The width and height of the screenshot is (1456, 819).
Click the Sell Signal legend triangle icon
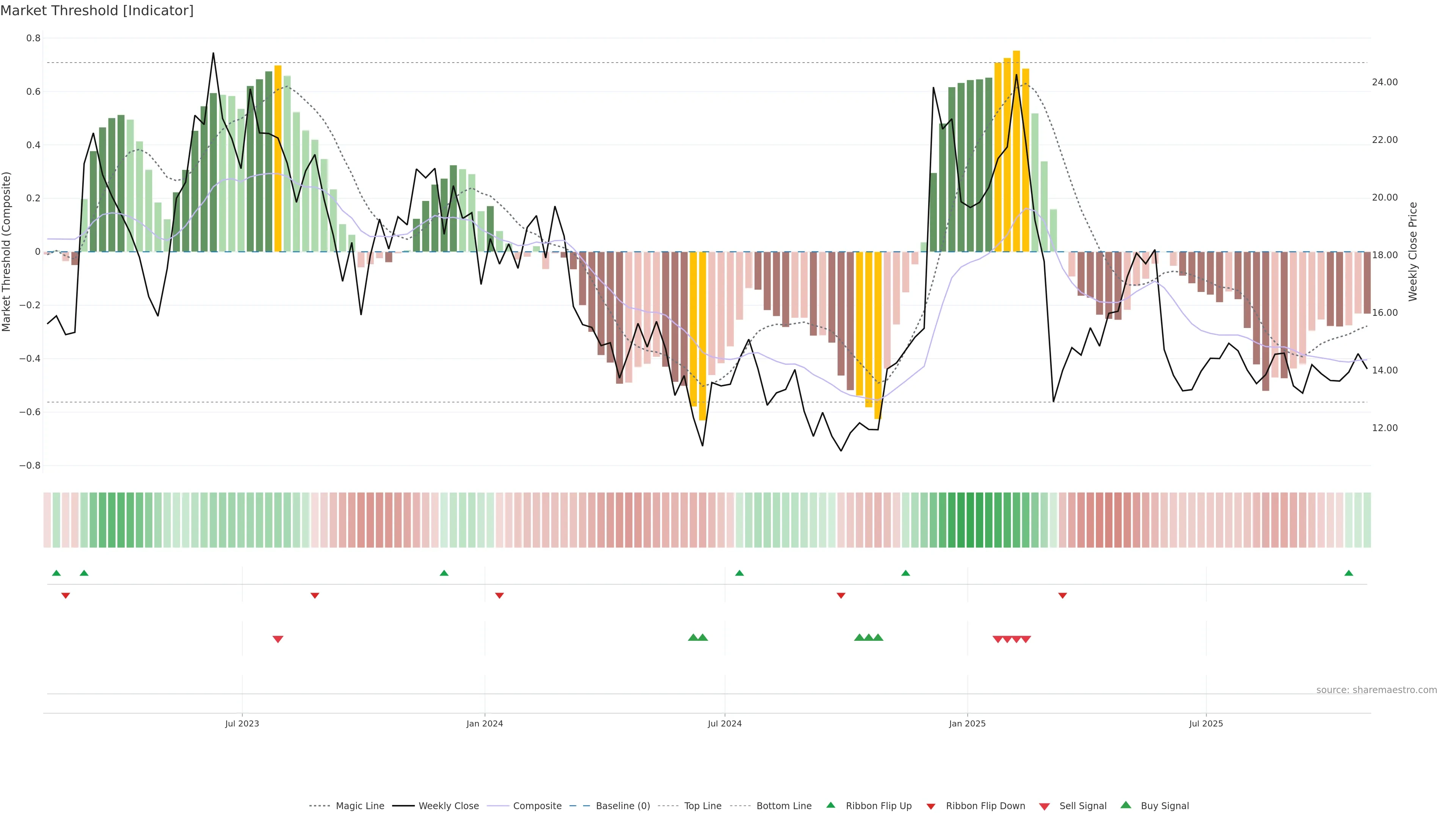[x=1045, y=806]
